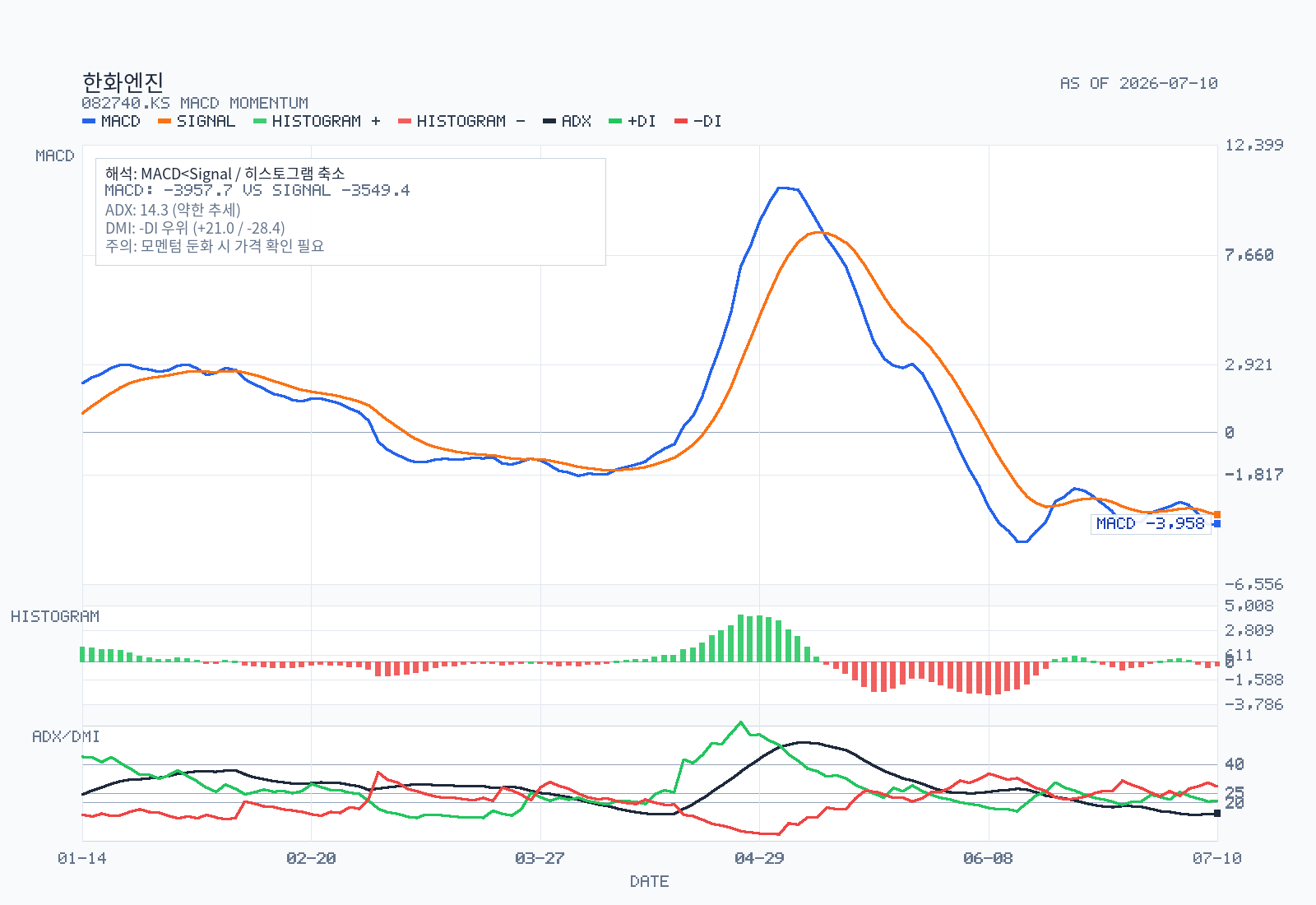1316x905 pixels.
Task: Click the 01-14 date tick label
Action: point(82,858)
